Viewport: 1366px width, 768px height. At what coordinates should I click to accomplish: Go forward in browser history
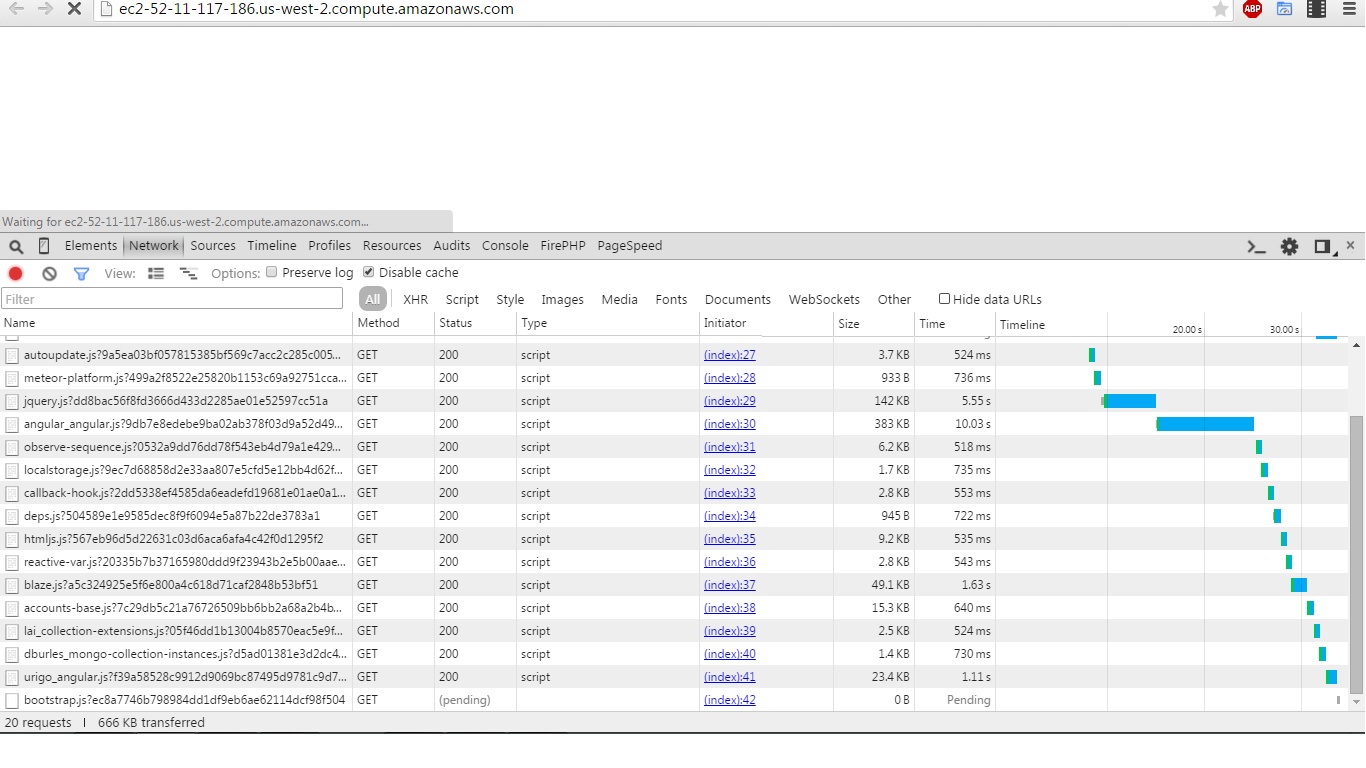coord(45,9)
